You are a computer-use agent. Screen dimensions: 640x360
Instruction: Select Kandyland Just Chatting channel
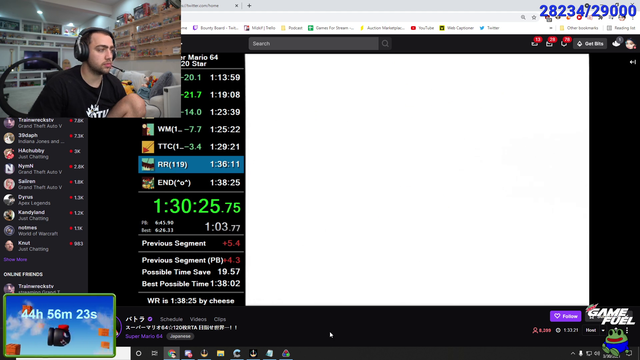[44, 215]
